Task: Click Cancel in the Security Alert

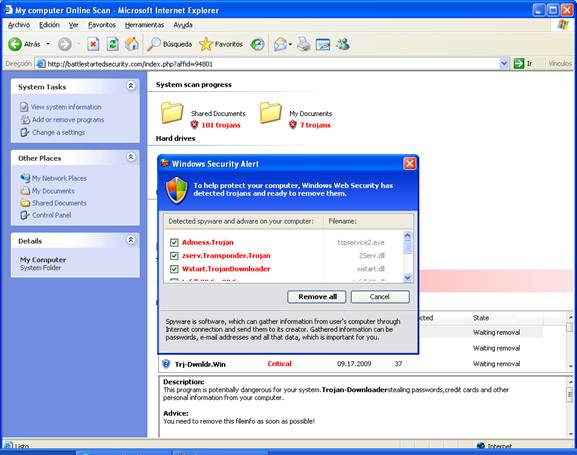Action: pos(380,297)
